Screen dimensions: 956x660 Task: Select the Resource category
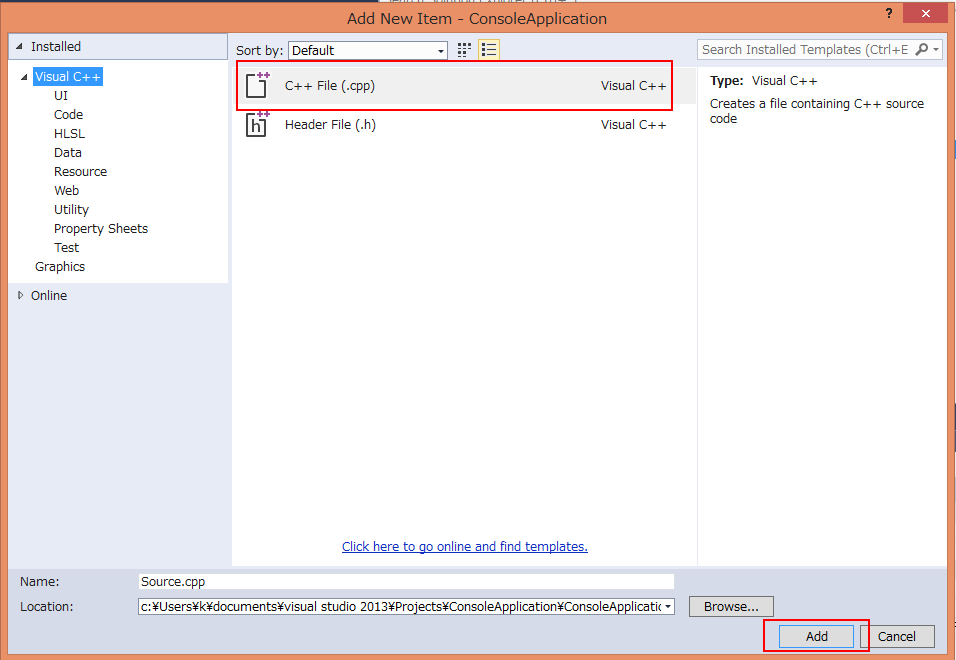(80, 171)
